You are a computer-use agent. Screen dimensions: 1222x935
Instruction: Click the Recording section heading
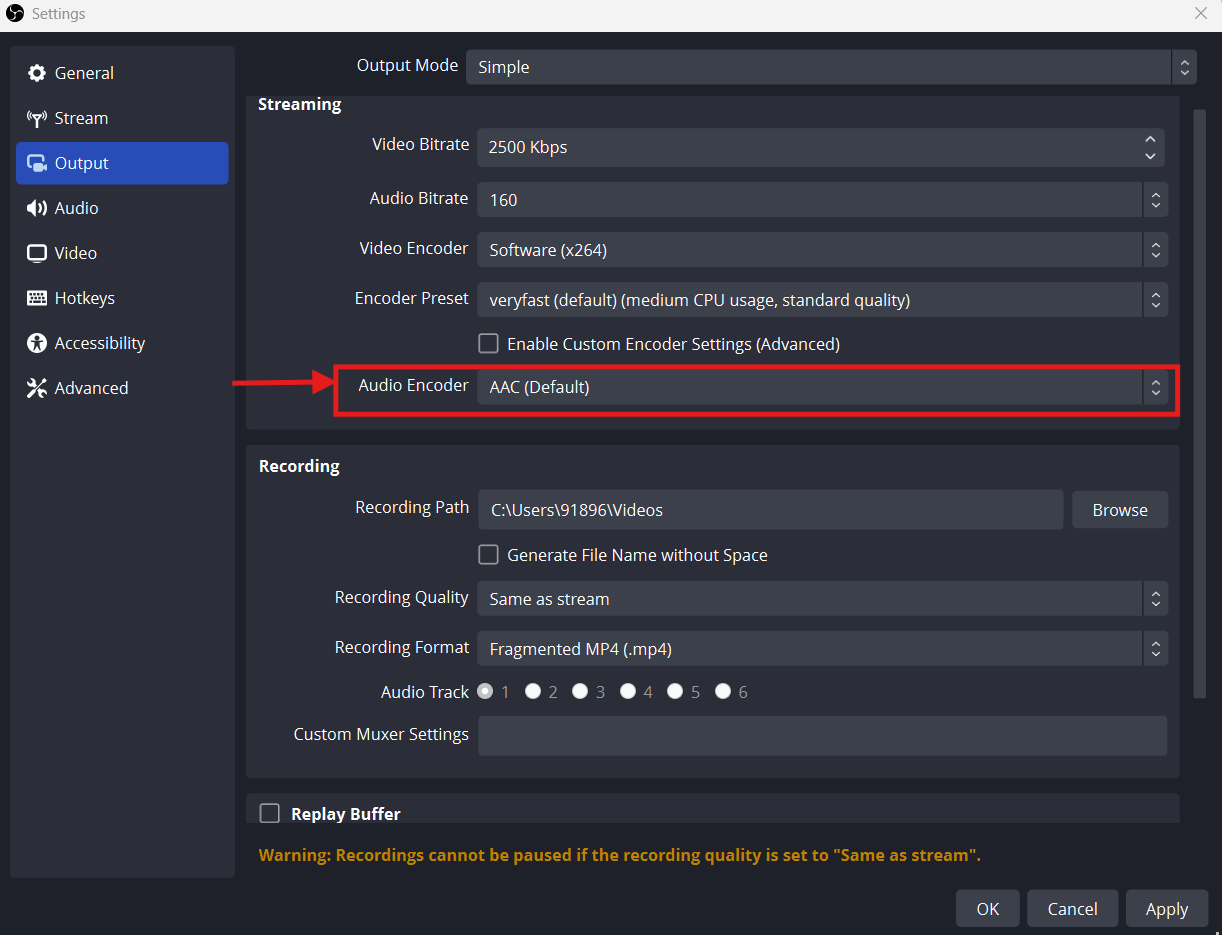(299, 466)
